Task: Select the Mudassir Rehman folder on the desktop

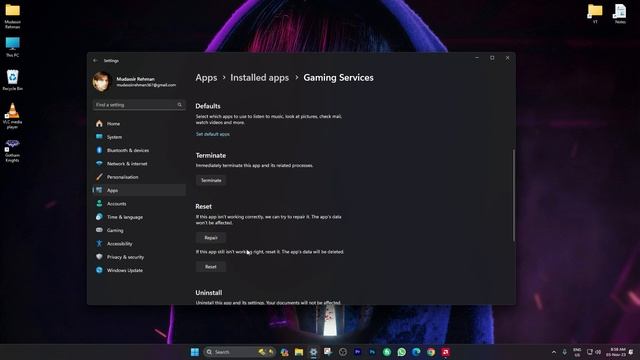Action: [x=13, y=16]
